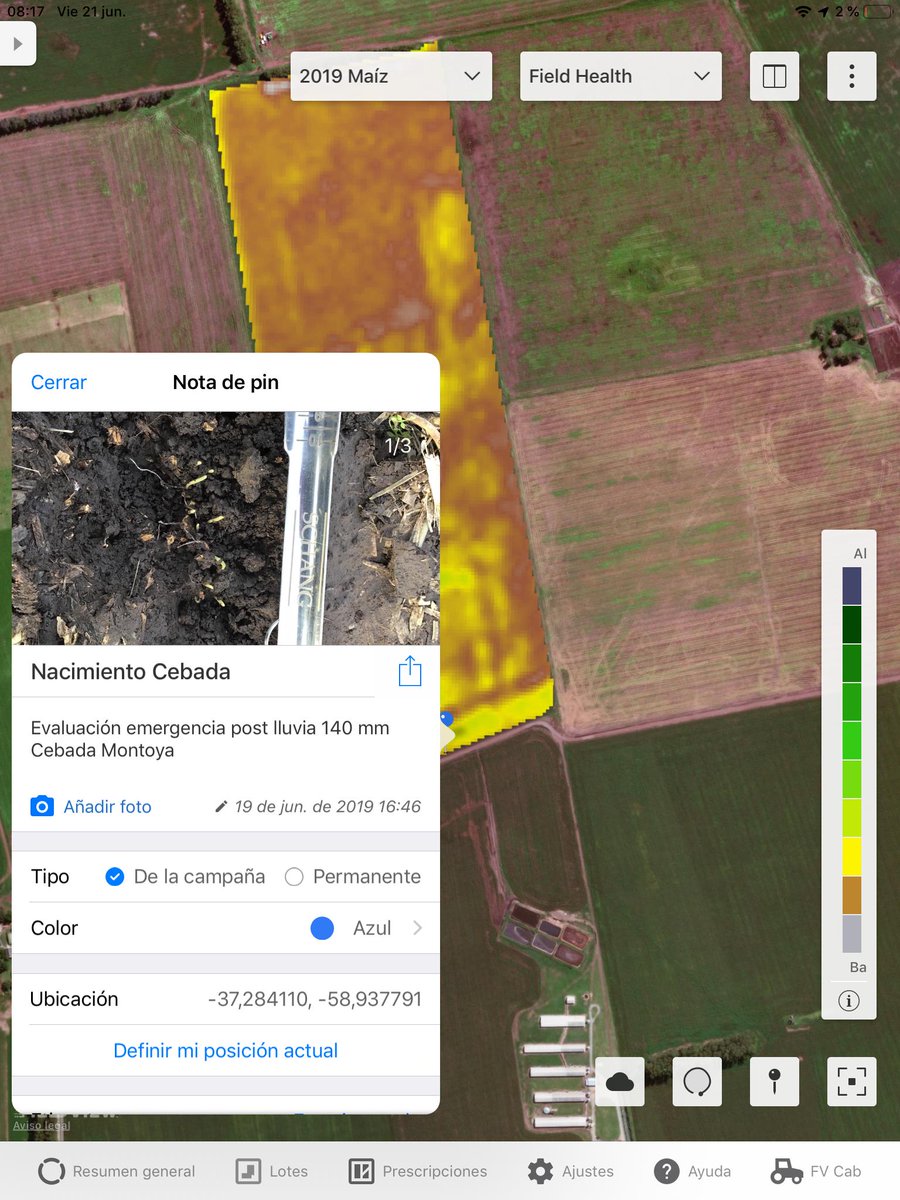Open the Resumen general tab

(x=116, y=1171)
